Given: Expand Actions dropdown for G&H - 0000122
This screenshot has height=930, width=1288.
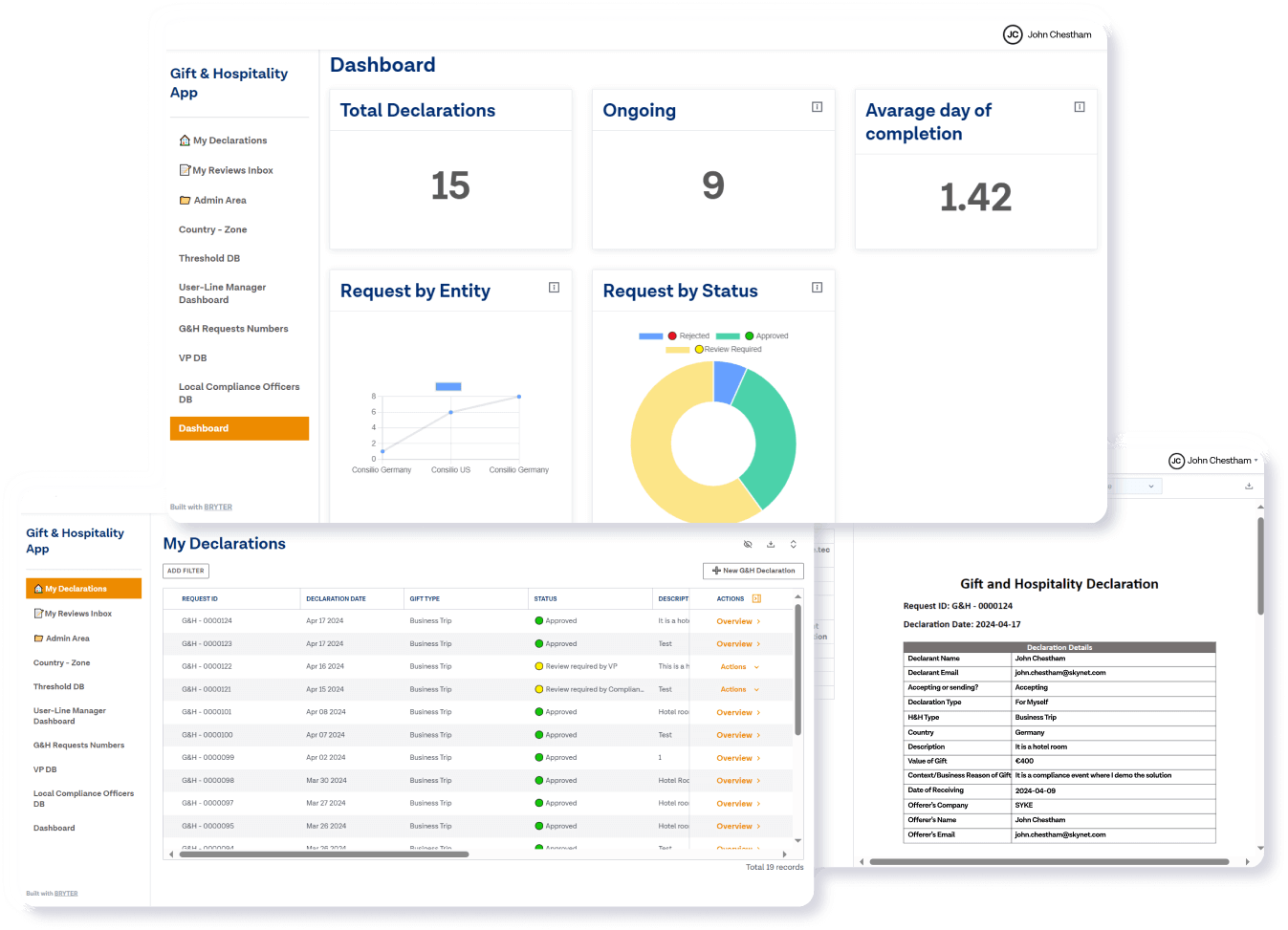Looking at the screenshot, I should (x=739, y=667).
